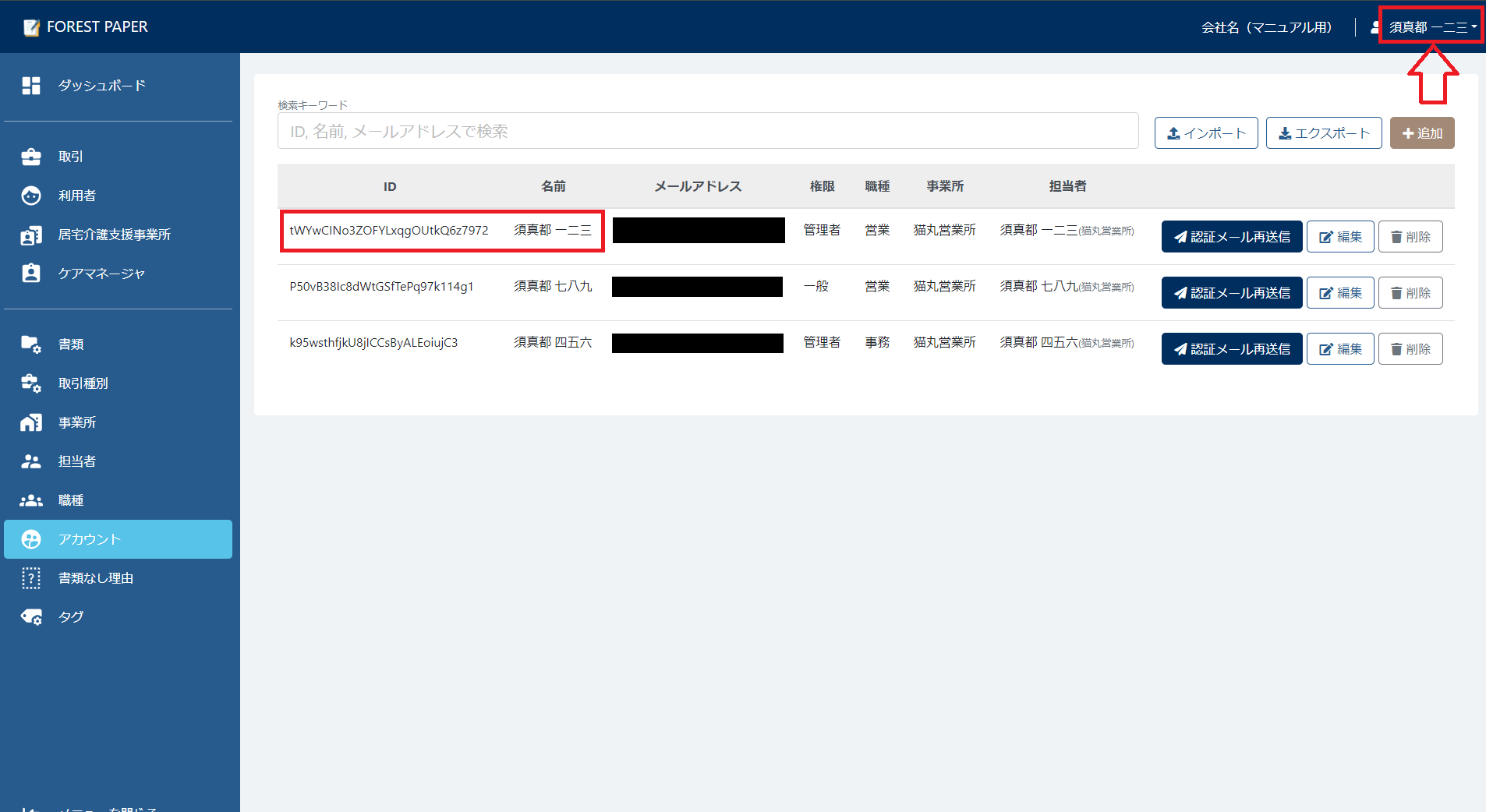
Task: Select the タグ icon in the sidebar
Action: 31,616
